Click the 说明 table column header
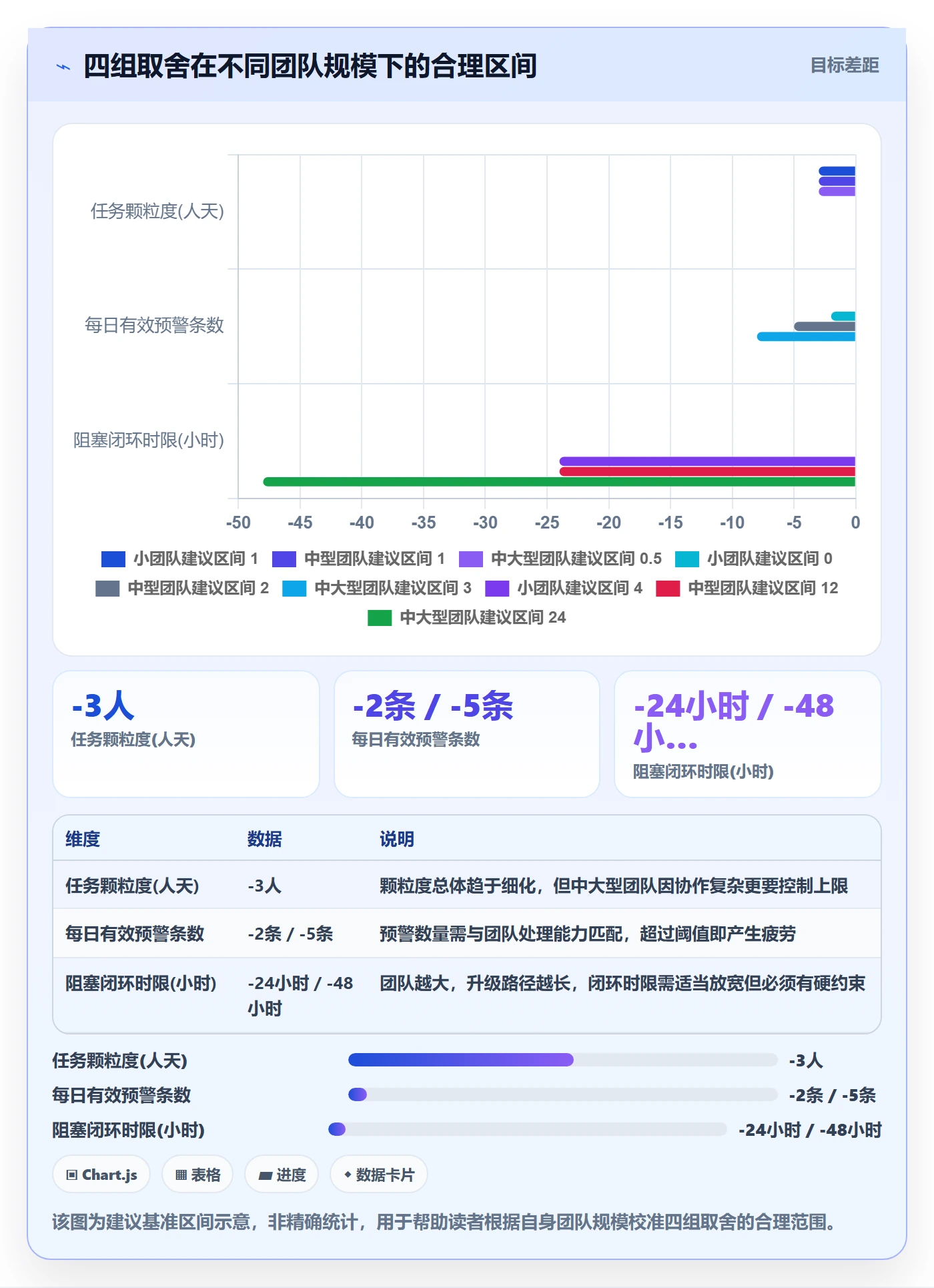934x1288 pixels. point(397,839)
